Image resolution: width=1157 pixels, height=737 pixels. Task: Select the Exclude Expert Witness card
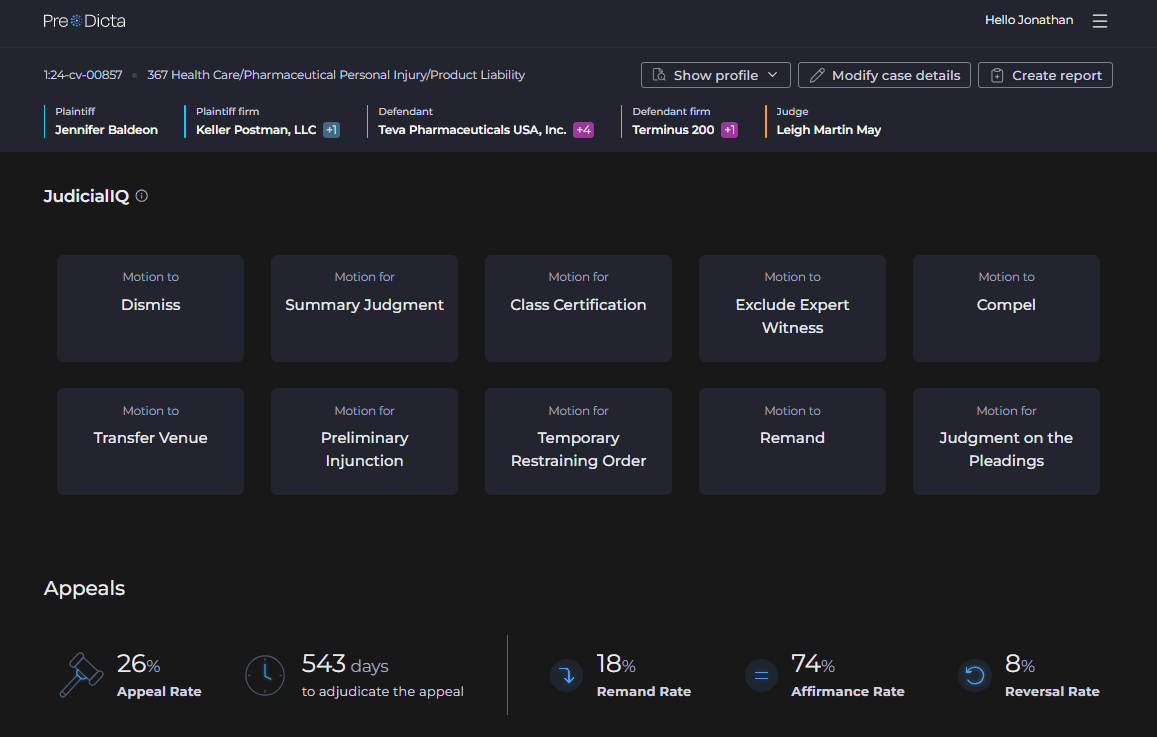[792, 308]
